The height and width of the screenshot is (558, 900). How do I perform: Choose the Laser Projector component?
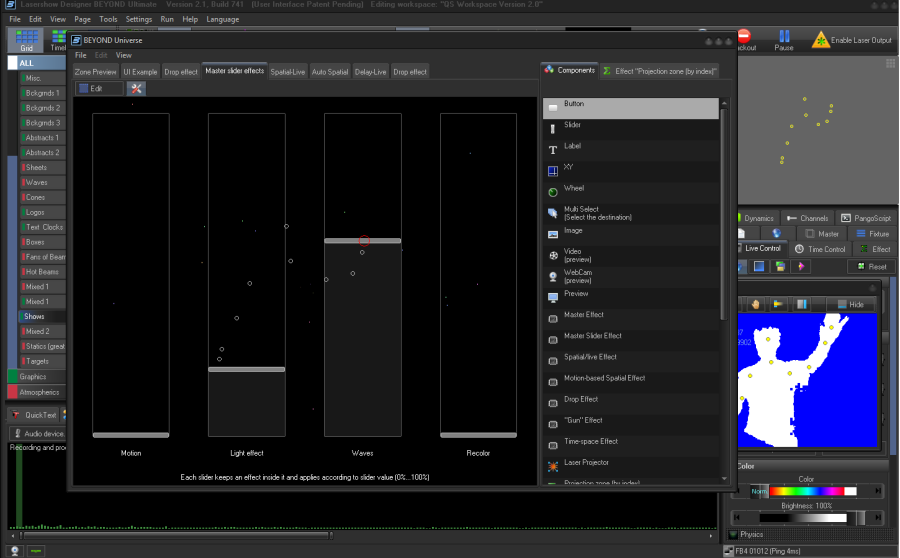pos(552,465)
